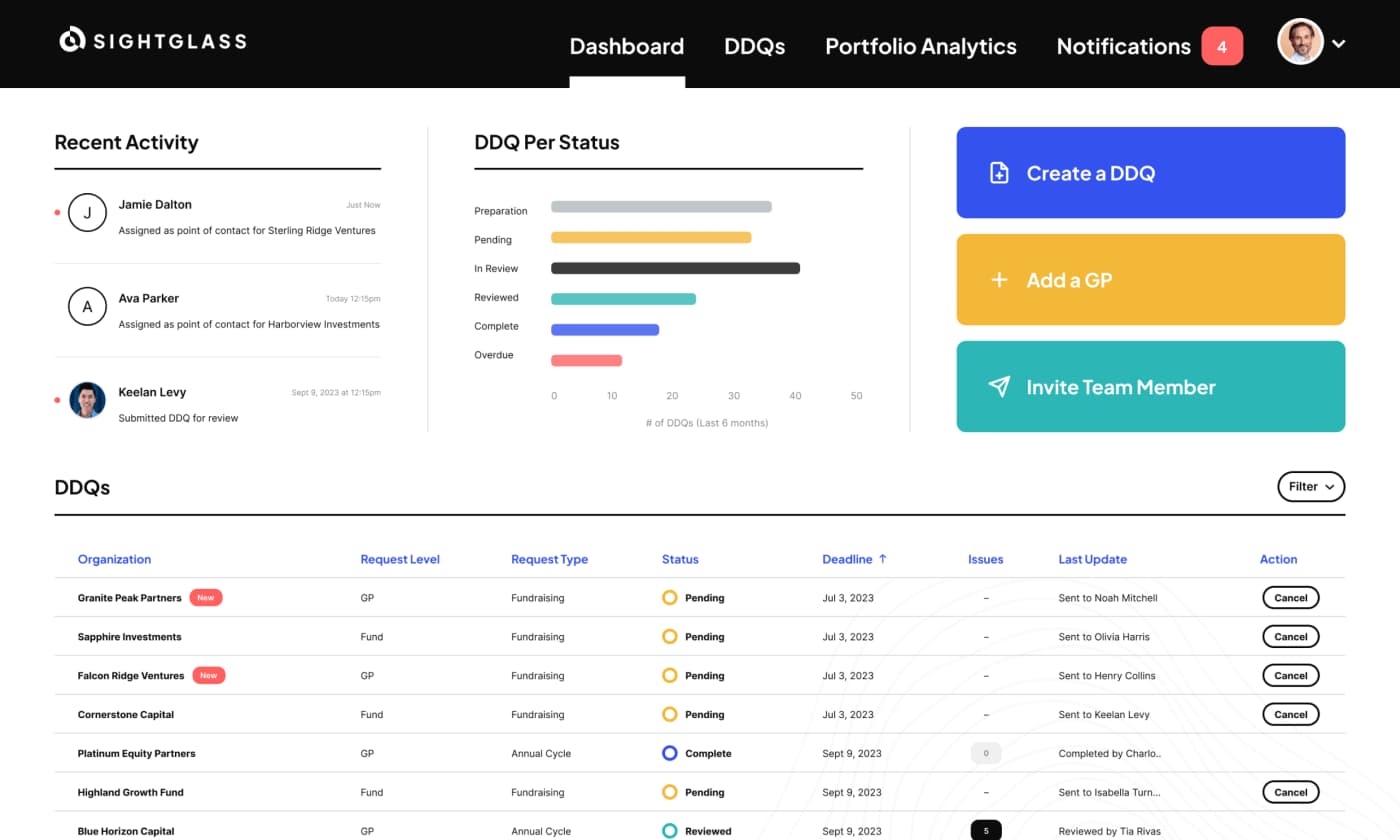Screen dimensions: 1400x840
Task: Expand the user profile menu chevron
Action: coord(1338,44)
